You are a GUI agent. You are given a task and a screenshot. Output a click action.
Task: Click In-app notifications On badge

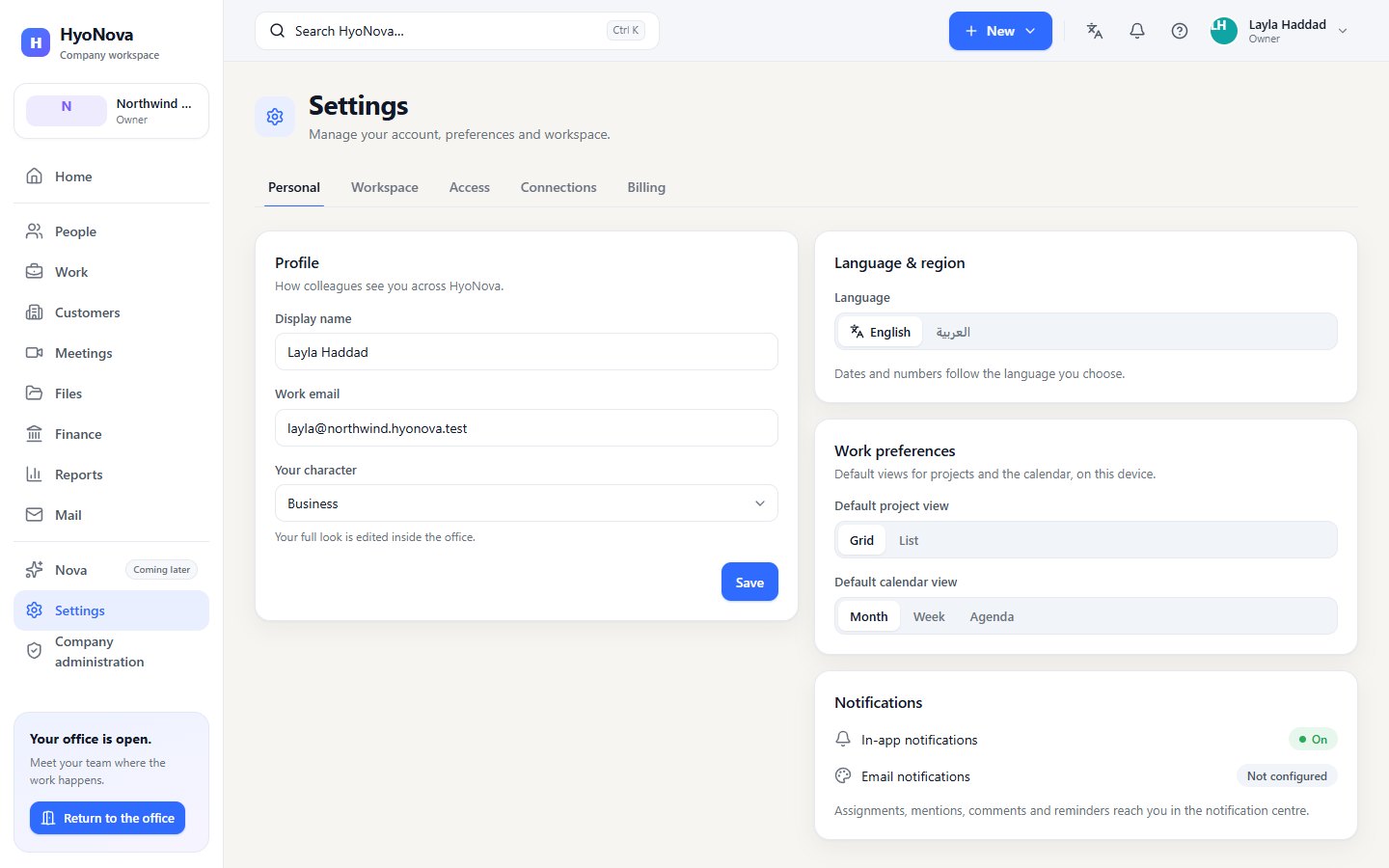tap(1313, 740)
